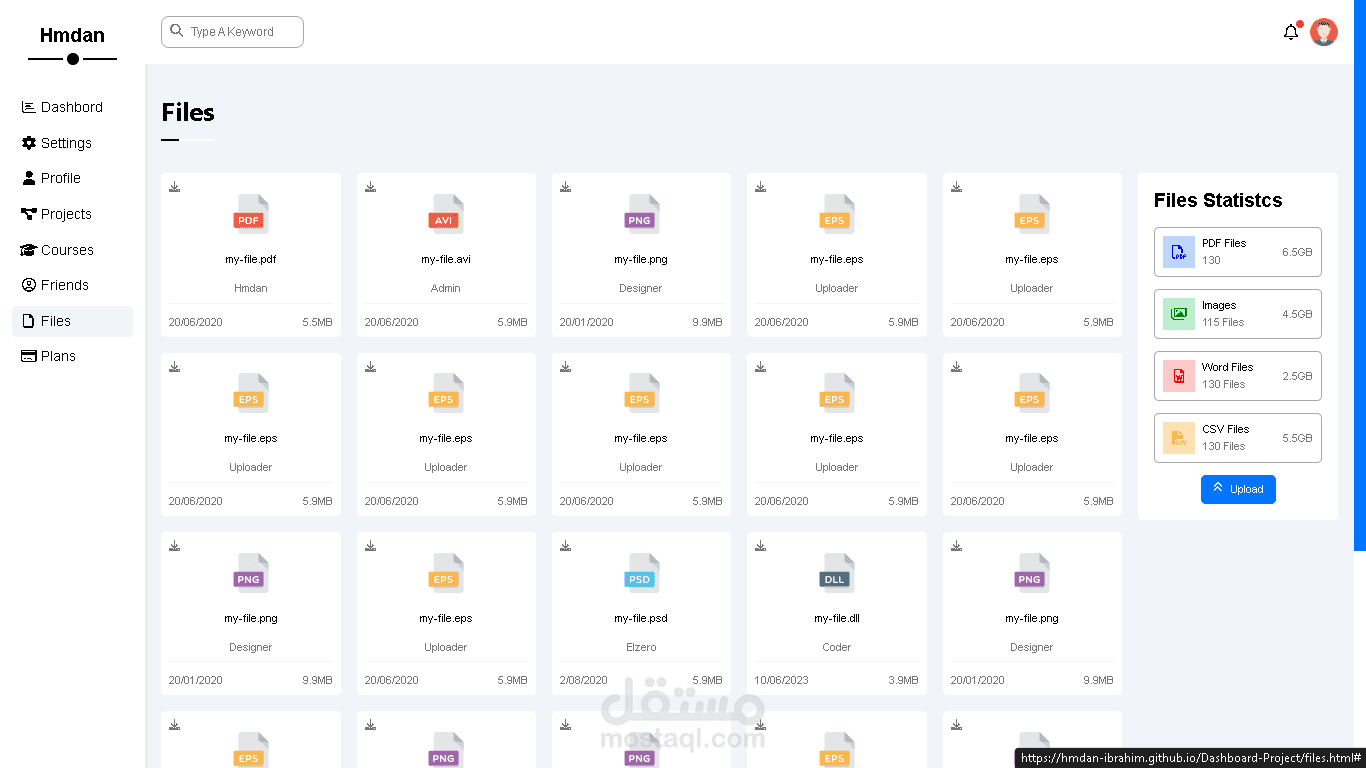1366x768 pixels.
Task: Click the Word Files statistics icon
Action: click(1179, 376)
